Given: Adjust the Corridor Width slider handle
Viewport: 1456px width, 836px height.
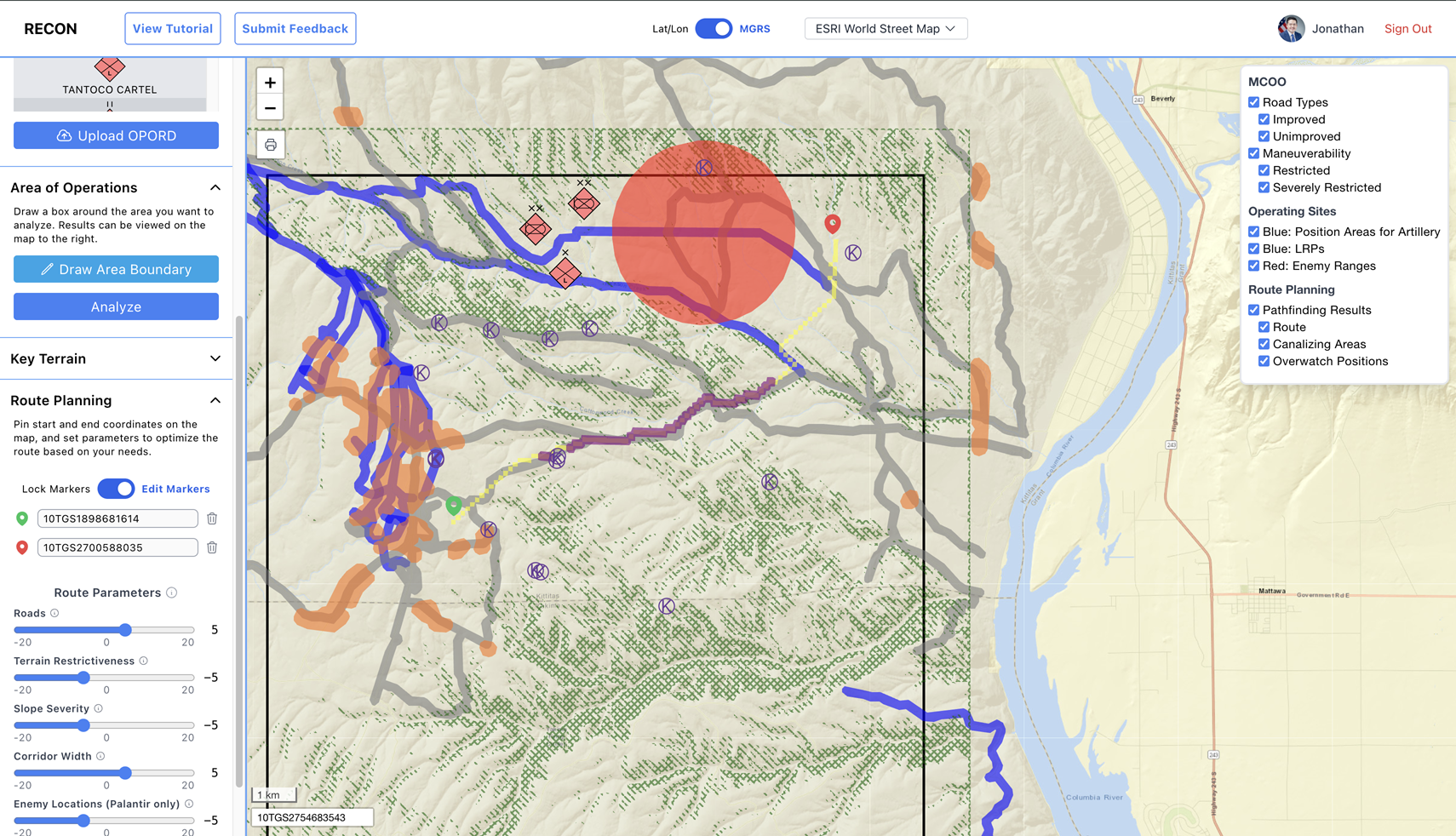Looking at the screenshot, I should pyautogui.click(x=125, y=773).
